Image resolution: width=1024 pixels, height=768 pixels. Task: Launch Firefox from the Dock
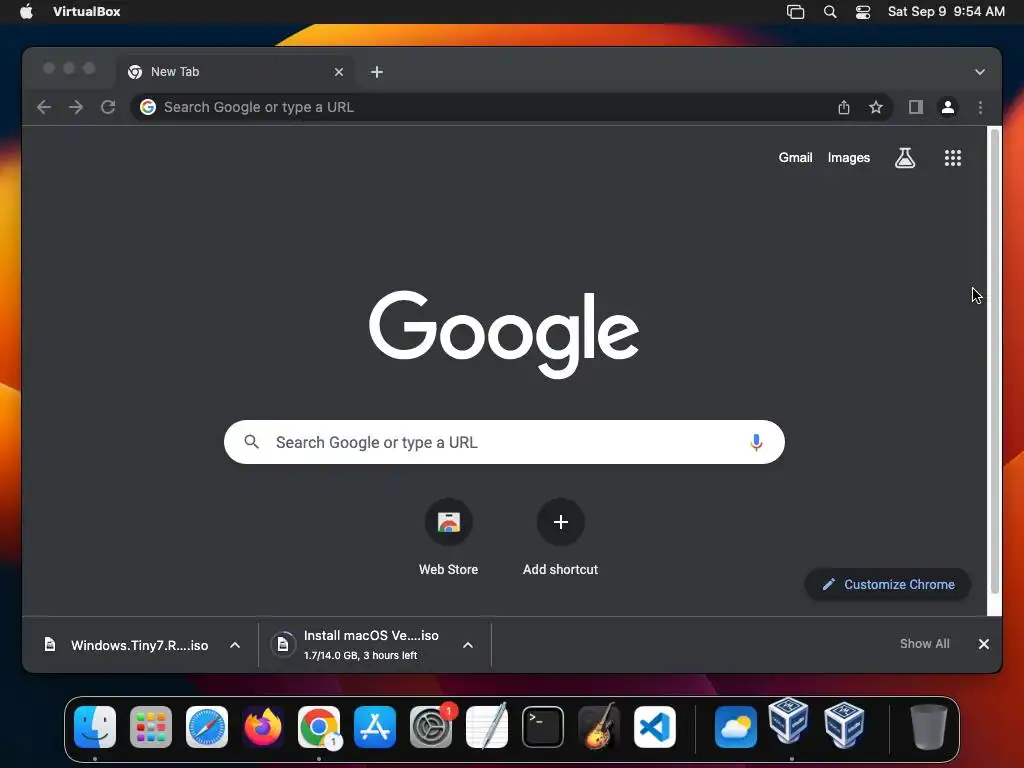(263, 727)
